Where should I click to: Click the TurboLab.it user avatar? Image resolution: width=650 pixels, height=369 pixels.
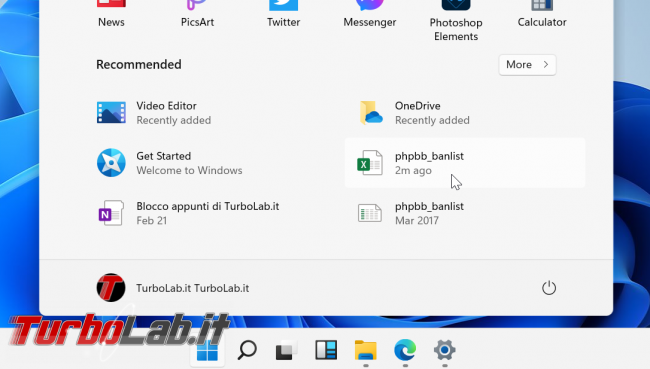(x=111, y=287)
